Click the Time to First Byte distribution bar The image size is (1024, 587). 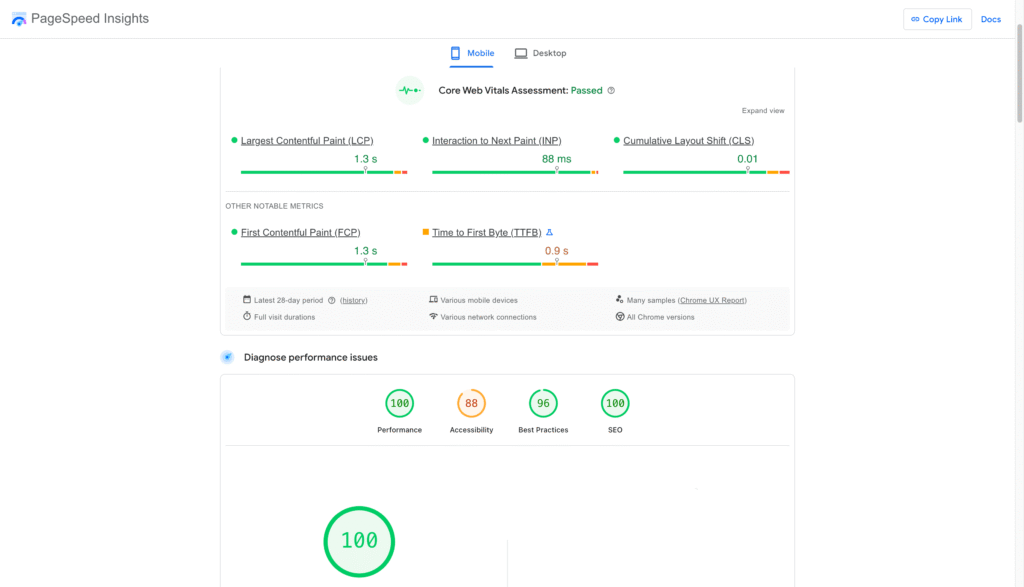point(515,264)
